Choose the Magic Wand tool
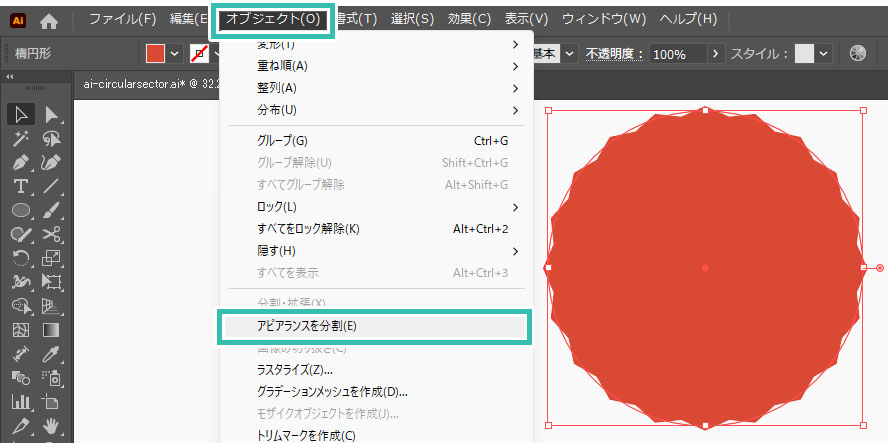888x443 pixels. tap(21, 138)
